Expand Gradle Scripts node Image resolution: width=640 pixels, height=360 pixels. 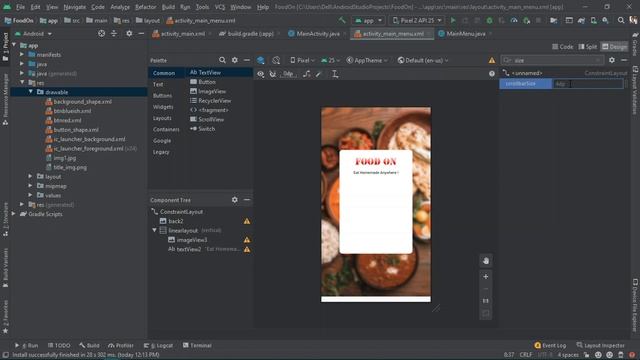[14, 214]
